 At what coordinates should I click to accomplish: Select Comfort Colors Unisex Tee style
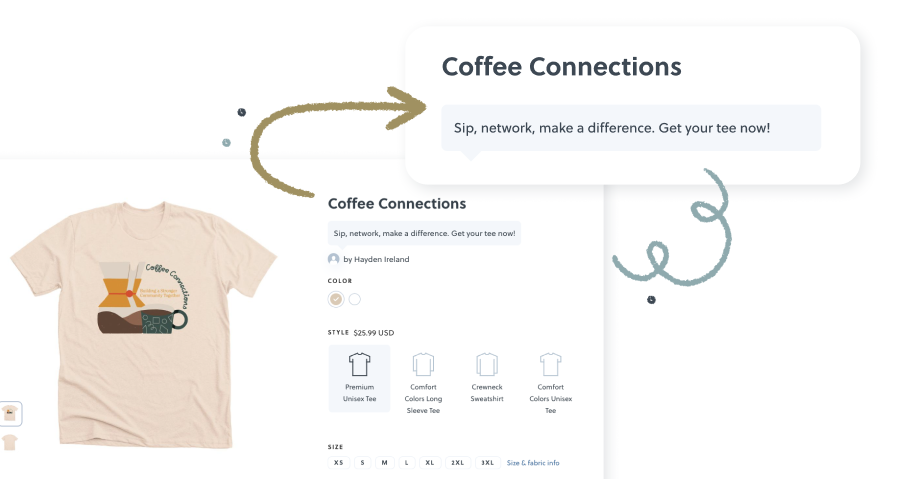tap(550, 383)
